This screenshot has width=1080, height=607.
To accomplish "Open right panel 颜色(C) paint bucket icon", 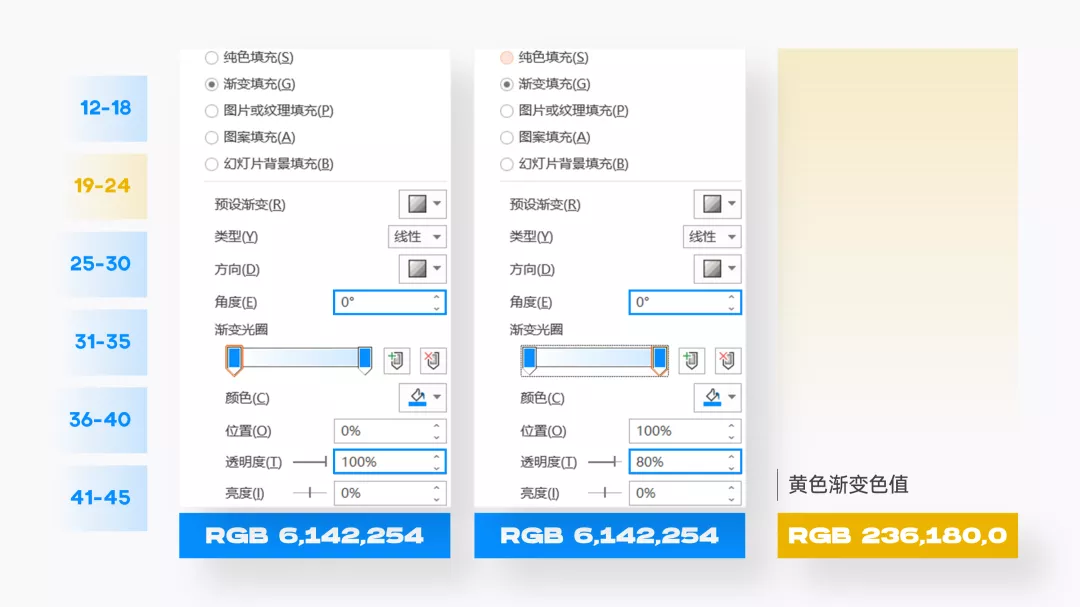I will 712,398.
